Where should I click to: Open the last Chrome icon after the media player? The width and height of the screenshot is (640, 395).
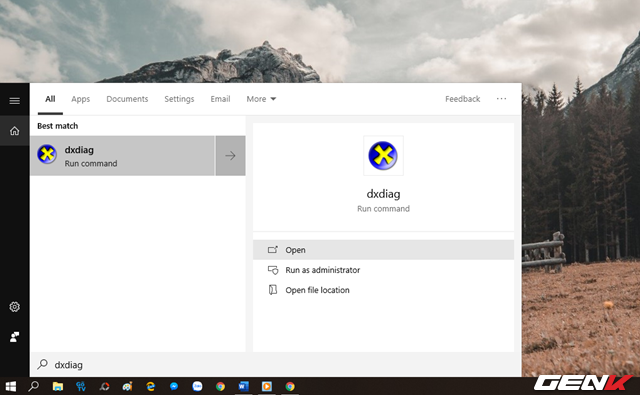(290, 386)
